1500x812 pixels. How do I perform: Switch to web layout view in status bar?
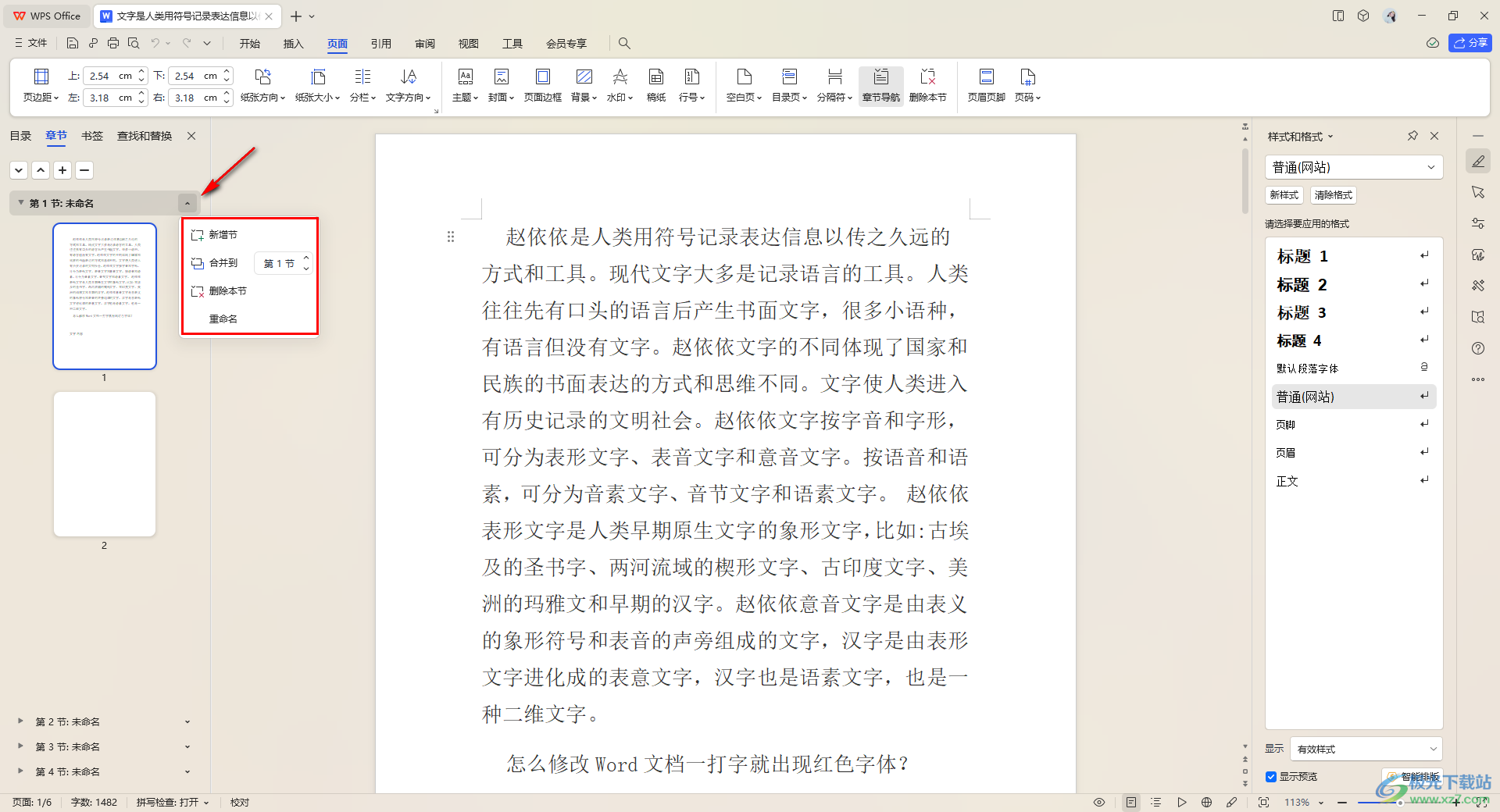[x=1206, y=803]
